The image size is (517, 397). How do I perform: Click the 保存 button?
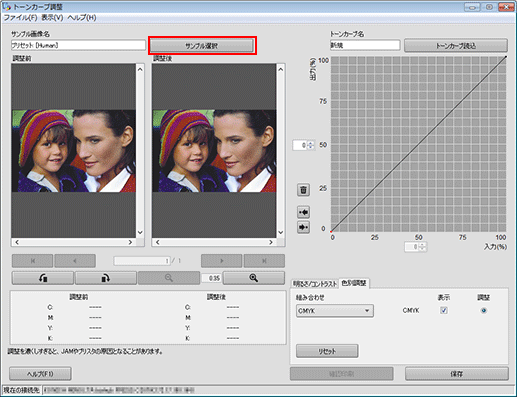[x=457, y=374]
